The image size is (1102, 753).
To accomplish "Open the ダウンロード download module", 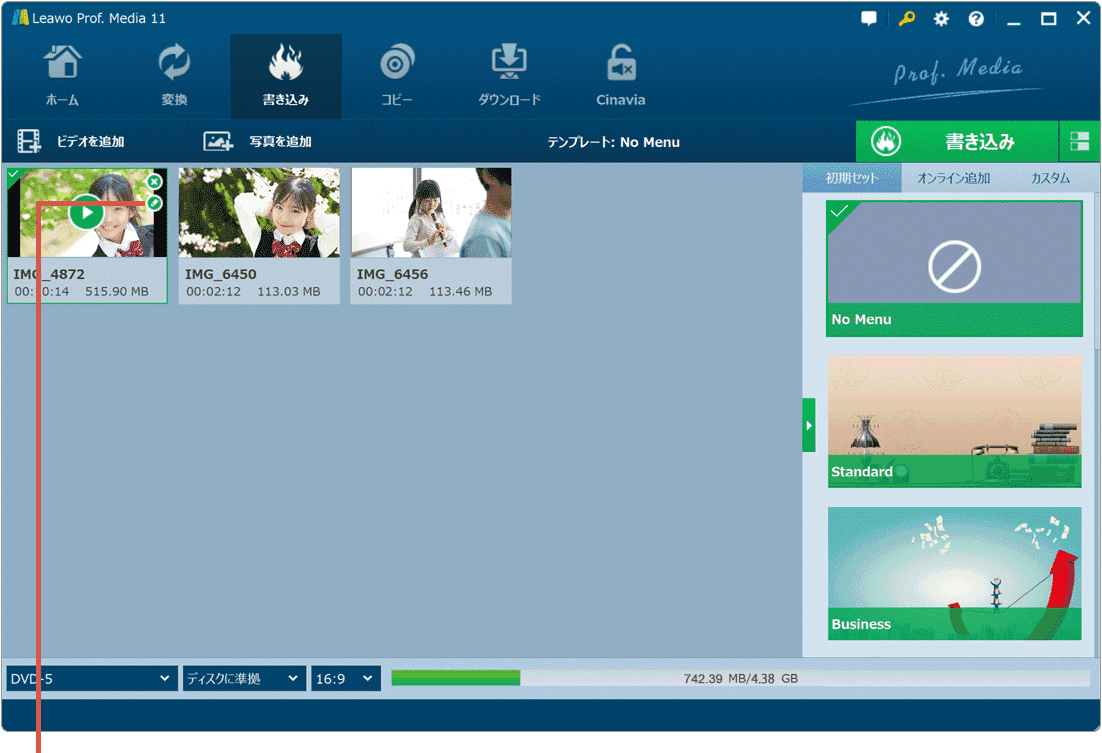I will 509,76.
